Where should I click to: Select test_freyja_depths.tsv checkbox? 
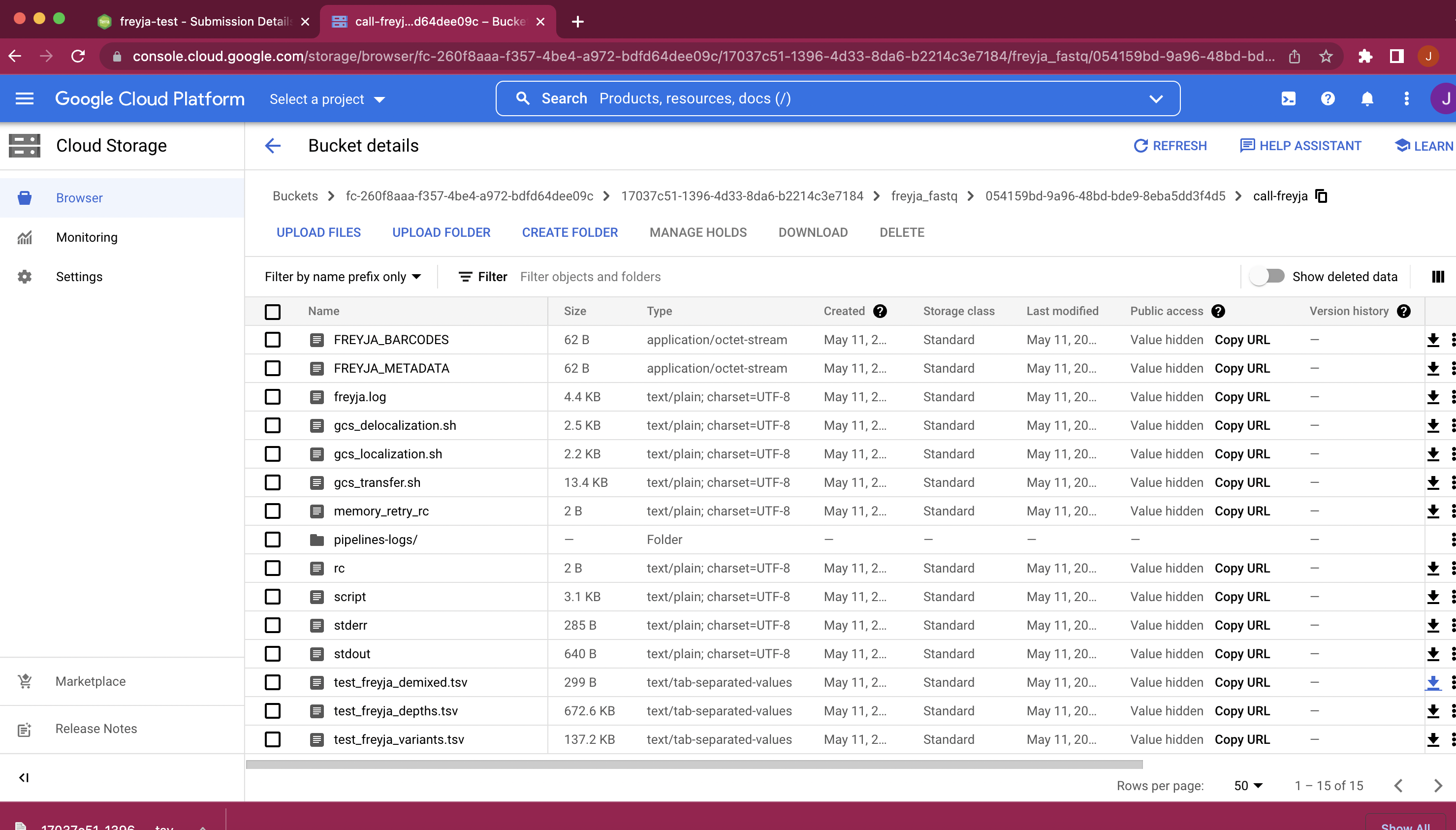[272, 711]
